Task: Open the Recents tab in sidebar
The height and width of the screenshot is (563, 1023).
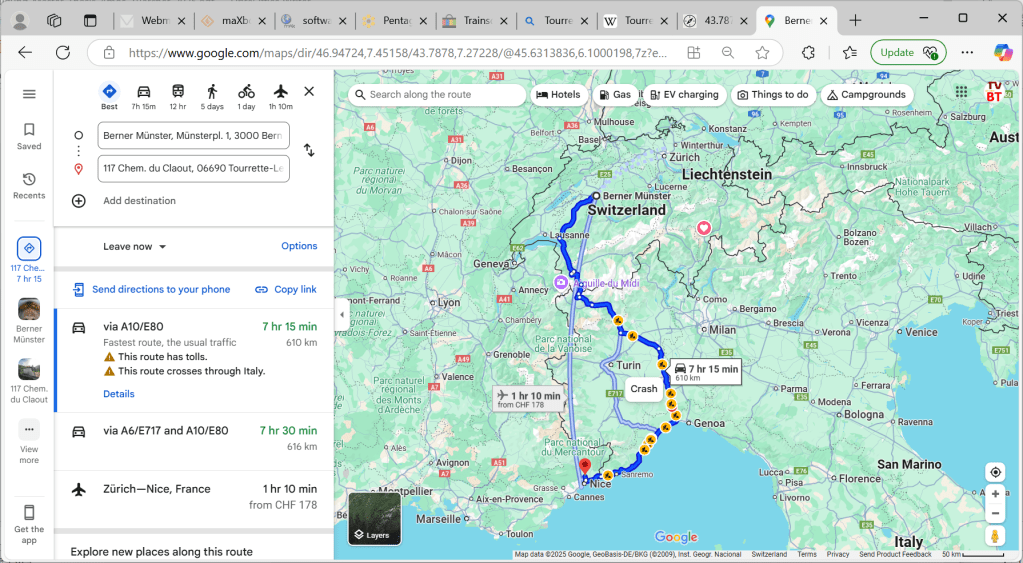Action: [x=29, y=184]
